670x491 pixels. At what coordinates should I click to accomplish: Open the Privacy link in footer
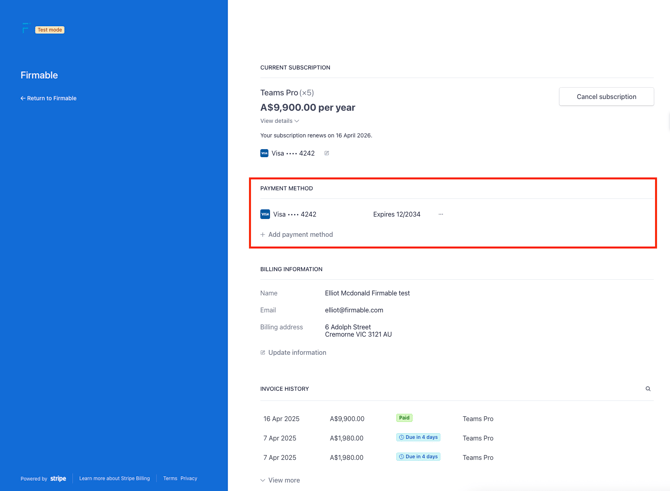pos(189,478)
